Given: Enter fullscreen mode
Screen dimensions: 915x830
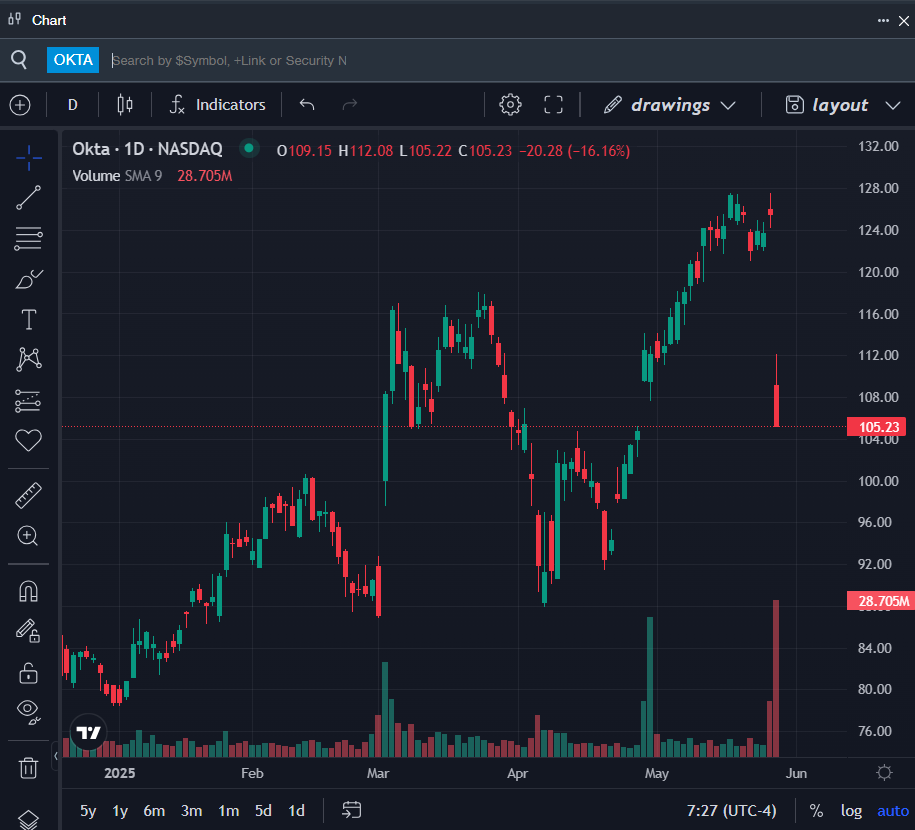Looking at the screenshot, I should 553,105.
